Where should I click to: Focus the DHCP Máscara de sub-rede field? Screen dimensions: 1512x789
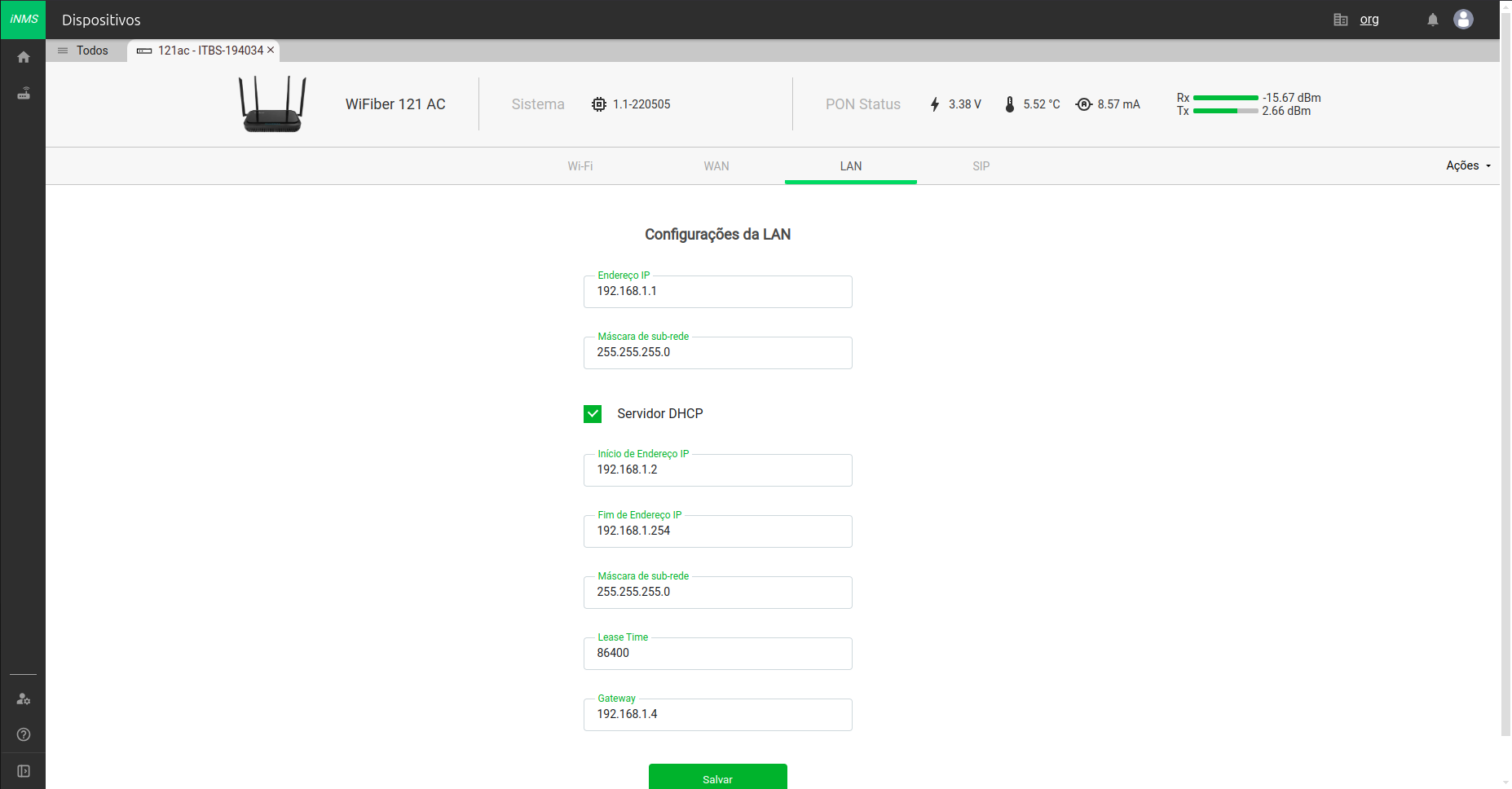pos(718,593)
